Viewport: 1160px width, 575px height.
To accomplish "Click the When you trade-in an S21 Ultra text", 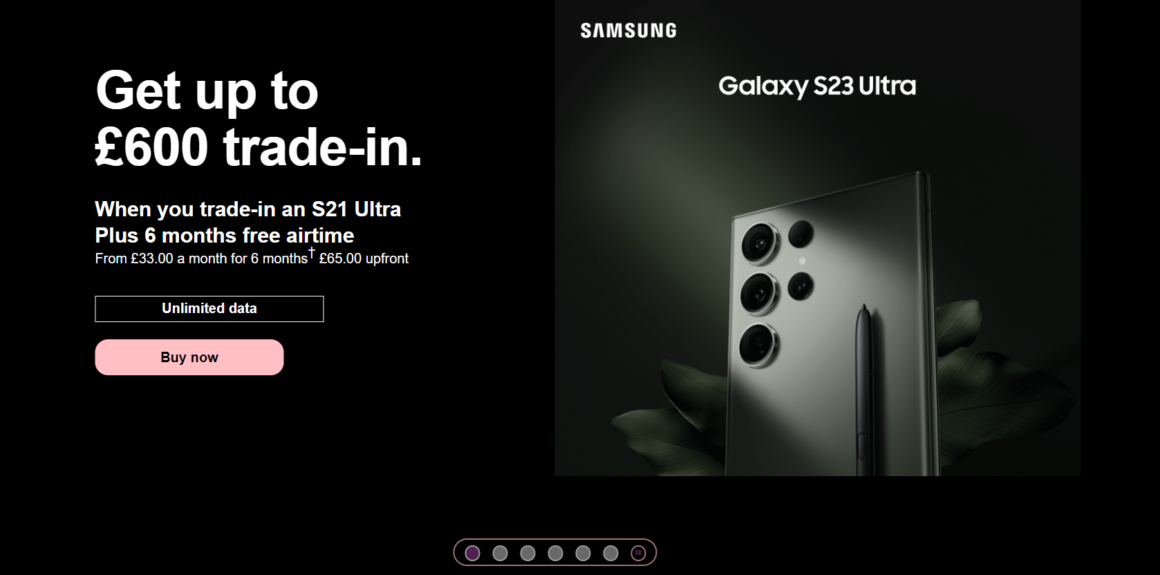I will pyautogui.click(x=248, y=209).
